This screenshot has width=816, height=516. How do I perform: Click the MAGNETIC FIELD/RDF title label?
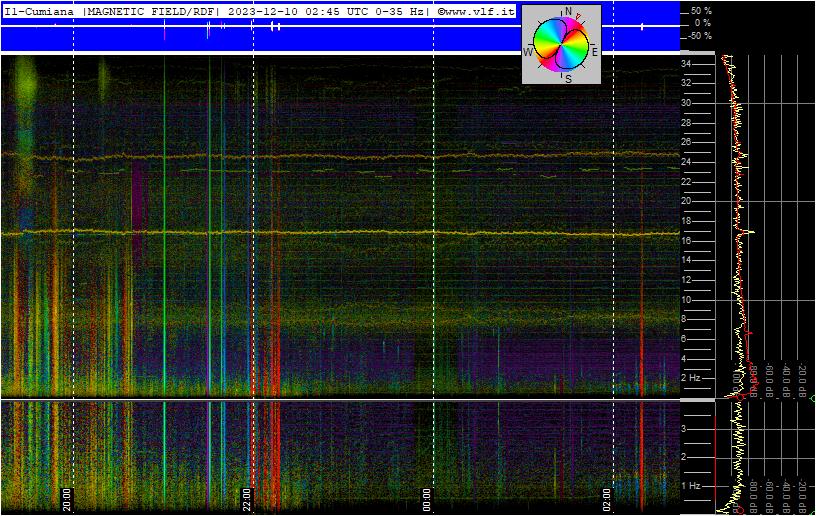(151, 11)
